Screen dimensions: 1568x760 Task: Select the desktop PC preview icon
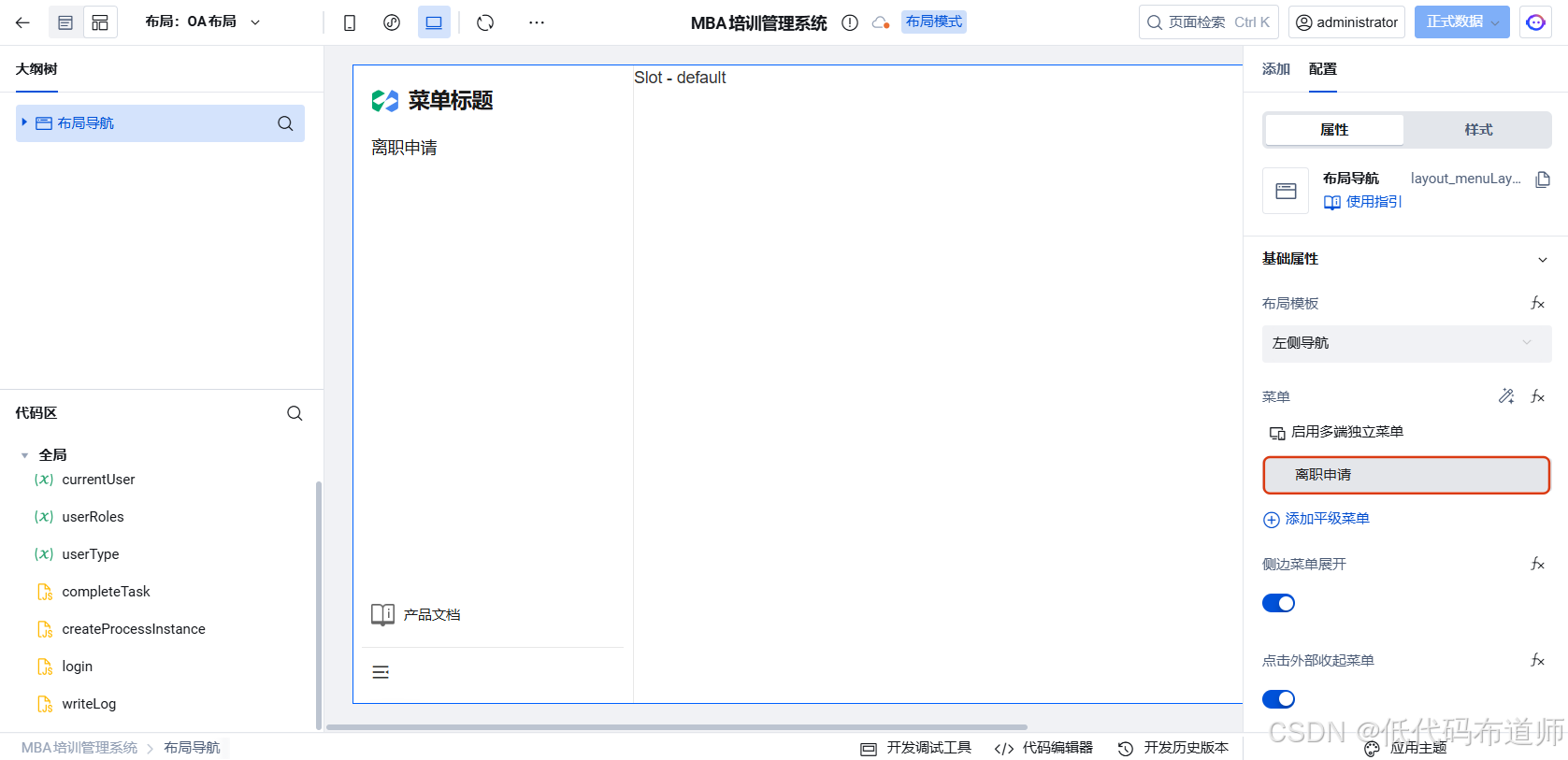click(434, 22)
